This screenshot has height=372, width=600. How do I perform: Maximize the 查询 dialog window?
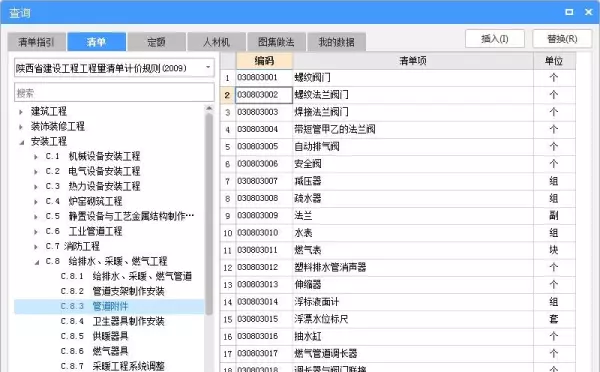pos(569,12)
